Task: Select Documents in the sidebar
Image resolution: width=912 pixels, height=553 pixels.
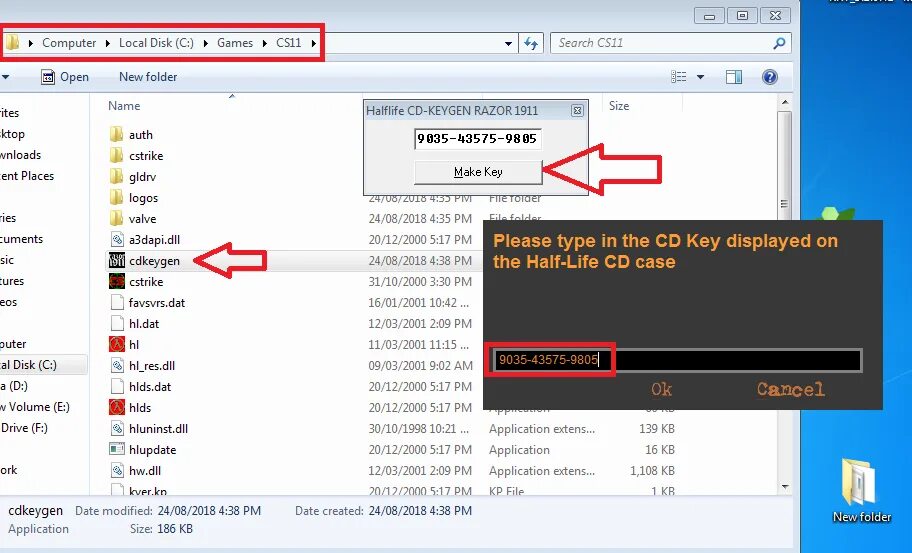Action: [x=22, y=239]
